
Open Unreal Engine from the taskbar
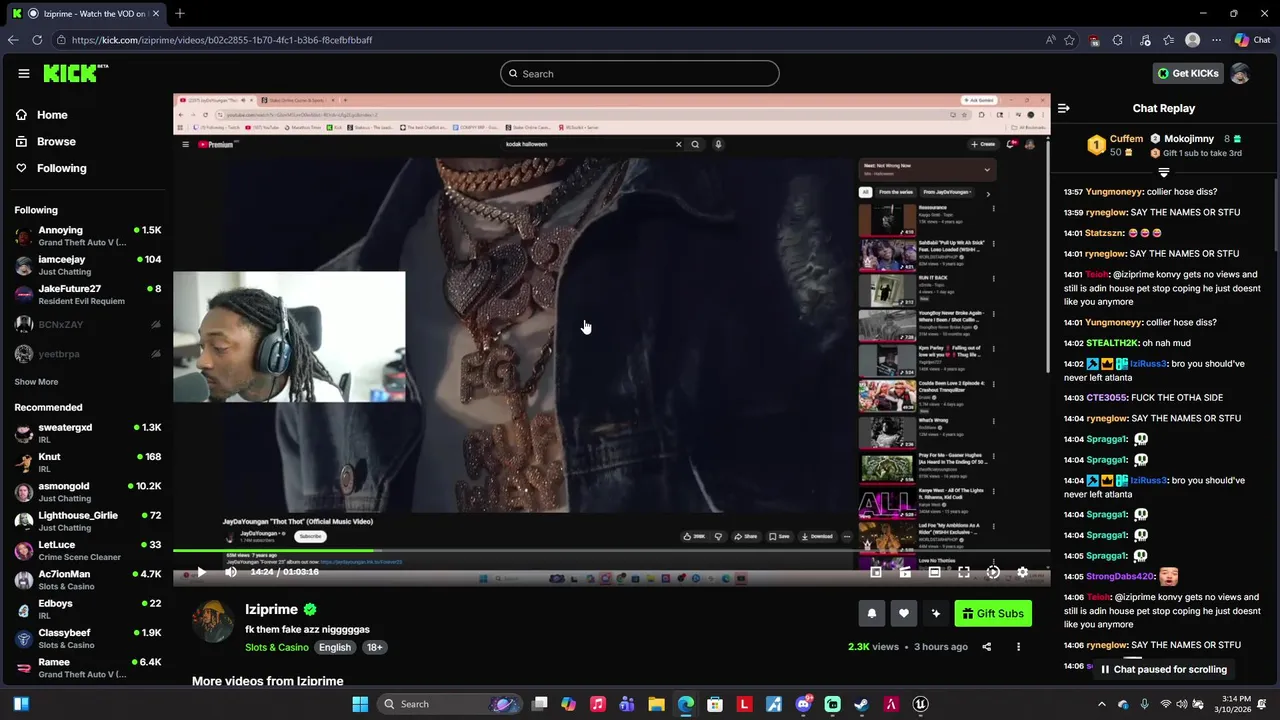921,704
